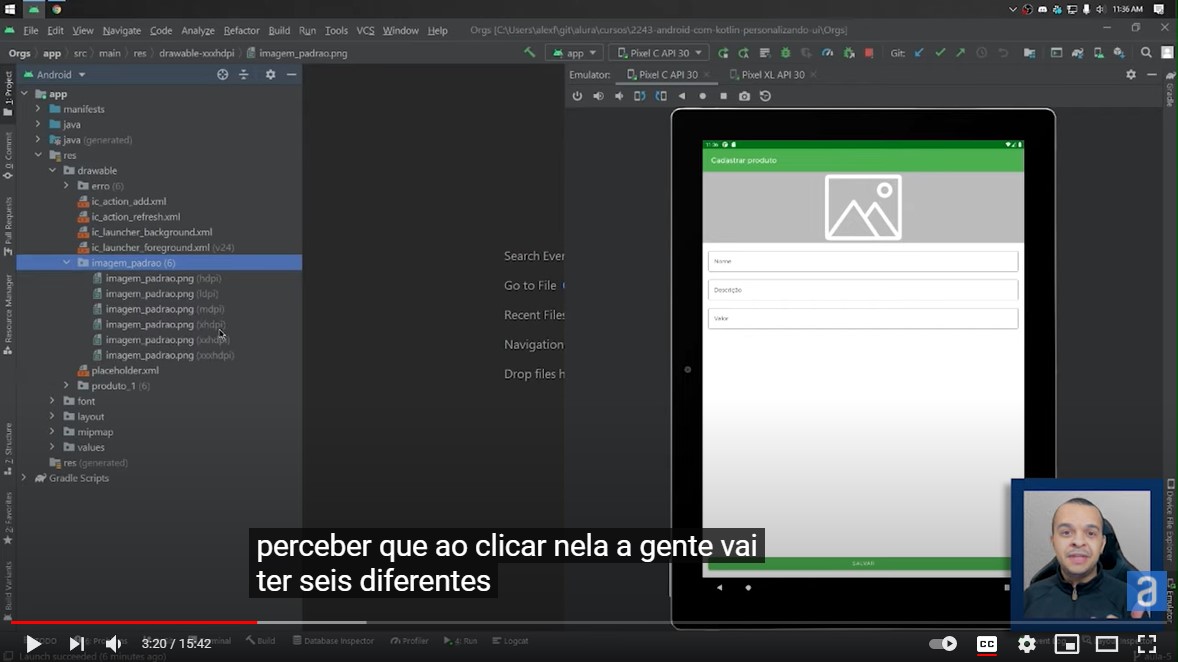Click the collapse all icon in Project panel
This screenshot has height=662, width=1178.
243,74
